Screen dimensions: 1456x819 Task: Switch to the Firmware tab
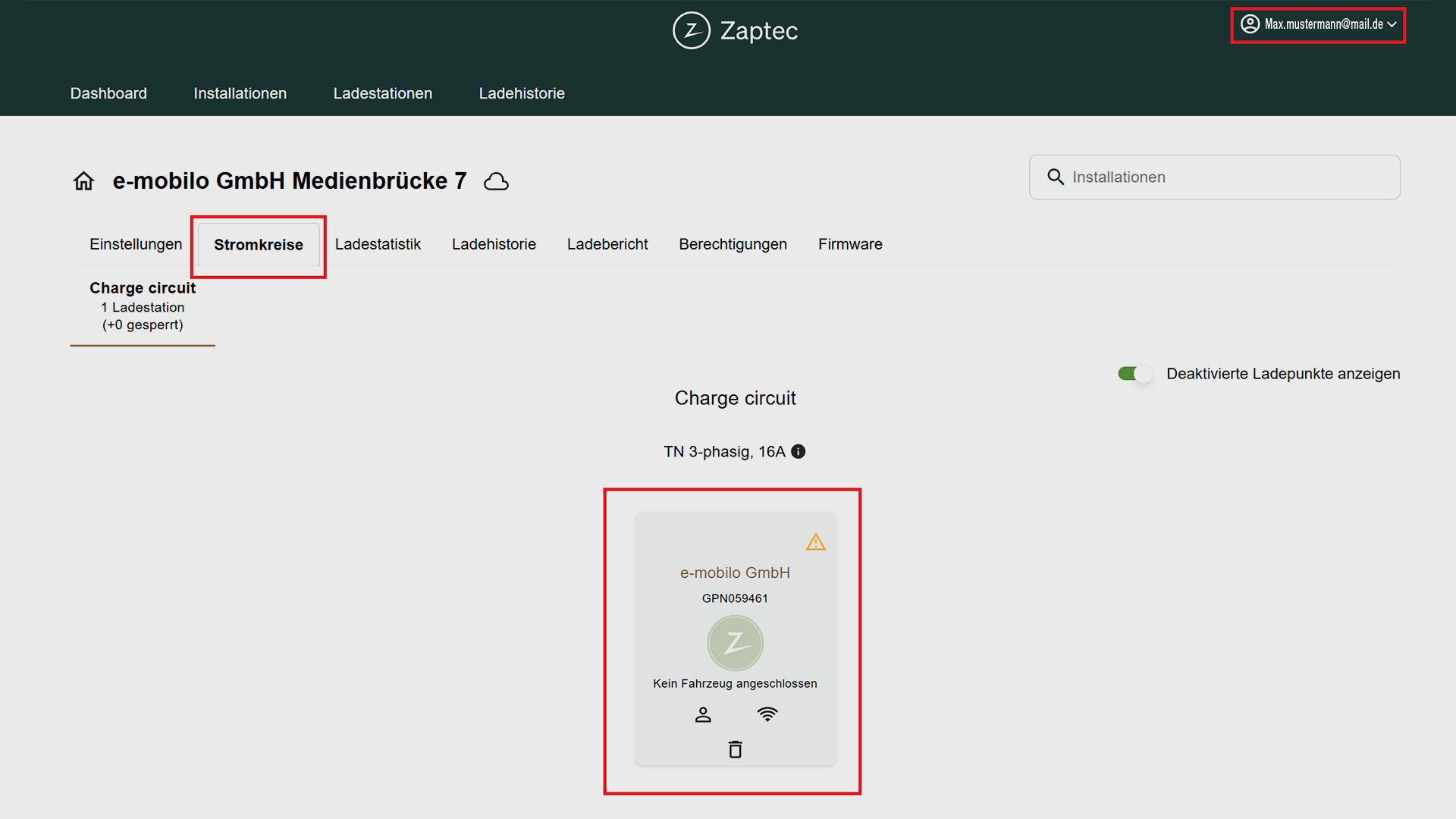[x=850, y=244]
